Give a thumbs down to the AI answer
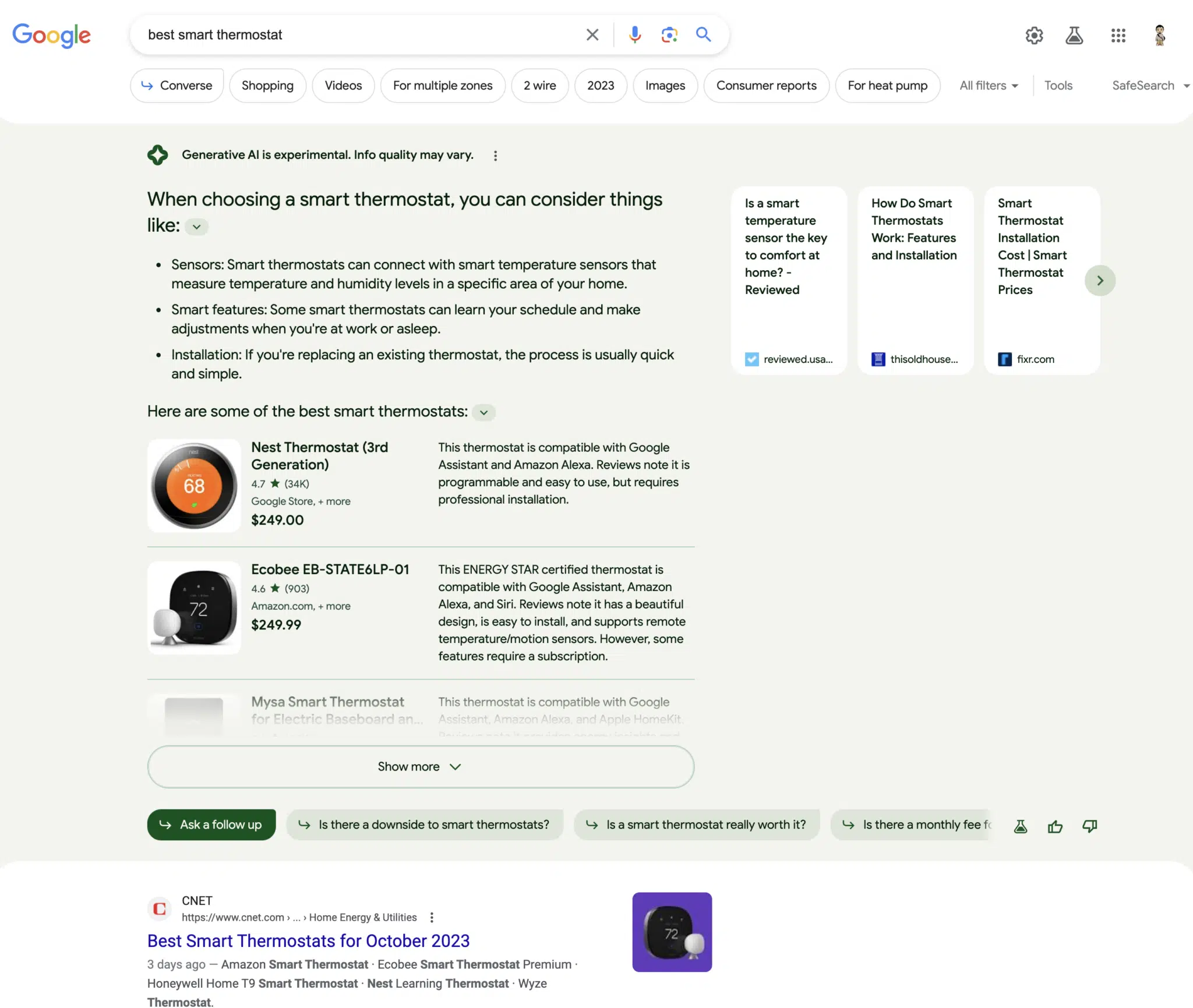 pos(1089,826)
